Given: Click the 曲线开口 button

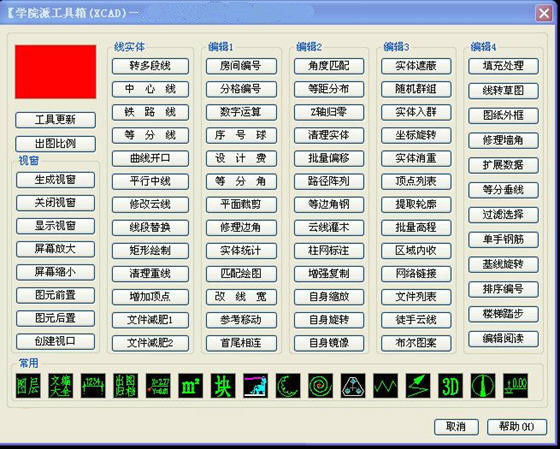Looking at the screenshot, I should (150, 158).
